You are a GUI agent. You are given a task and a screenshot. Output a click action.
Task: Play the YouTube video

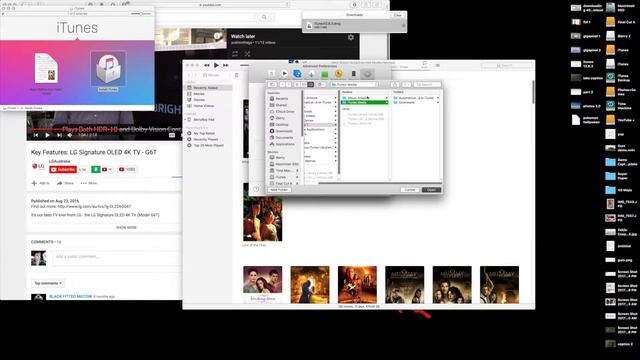pos(47,135)
